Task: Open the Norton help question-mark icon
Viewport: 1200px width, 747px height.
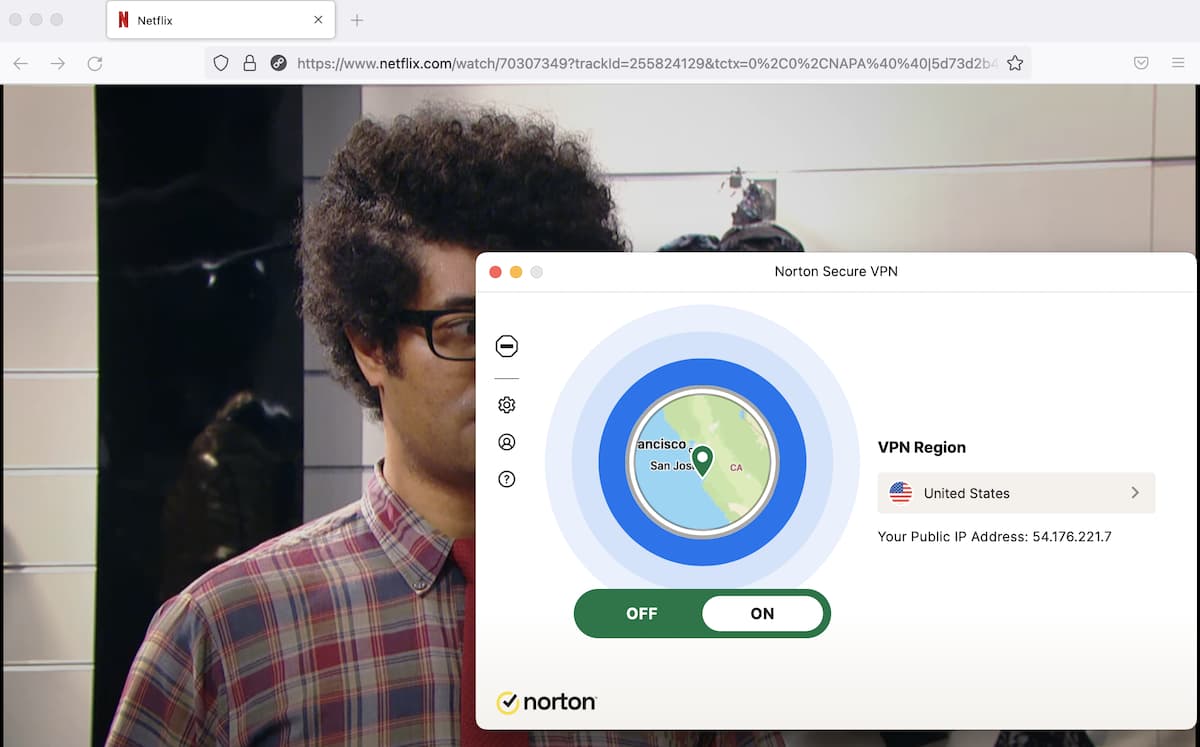Action: point(507,479)
